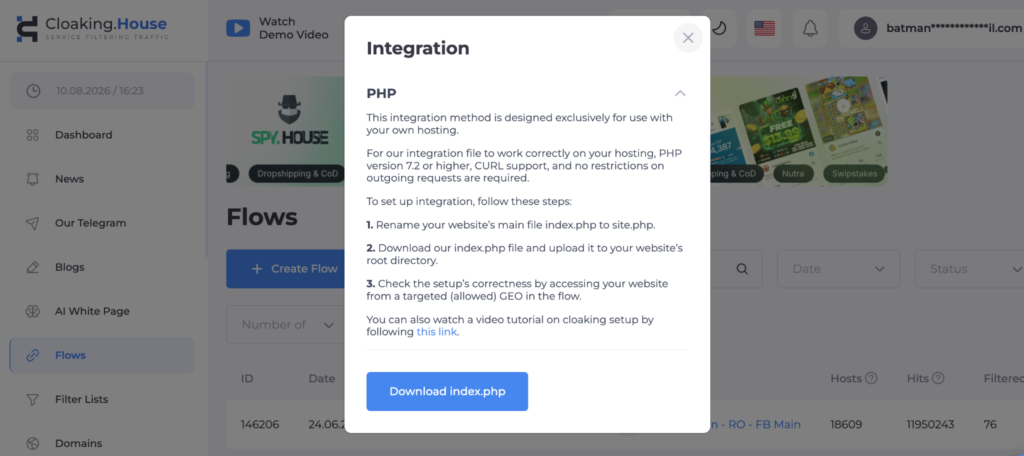1024x456 pixels.
Task: Open AI White Page brain icon
Action: 33,311
